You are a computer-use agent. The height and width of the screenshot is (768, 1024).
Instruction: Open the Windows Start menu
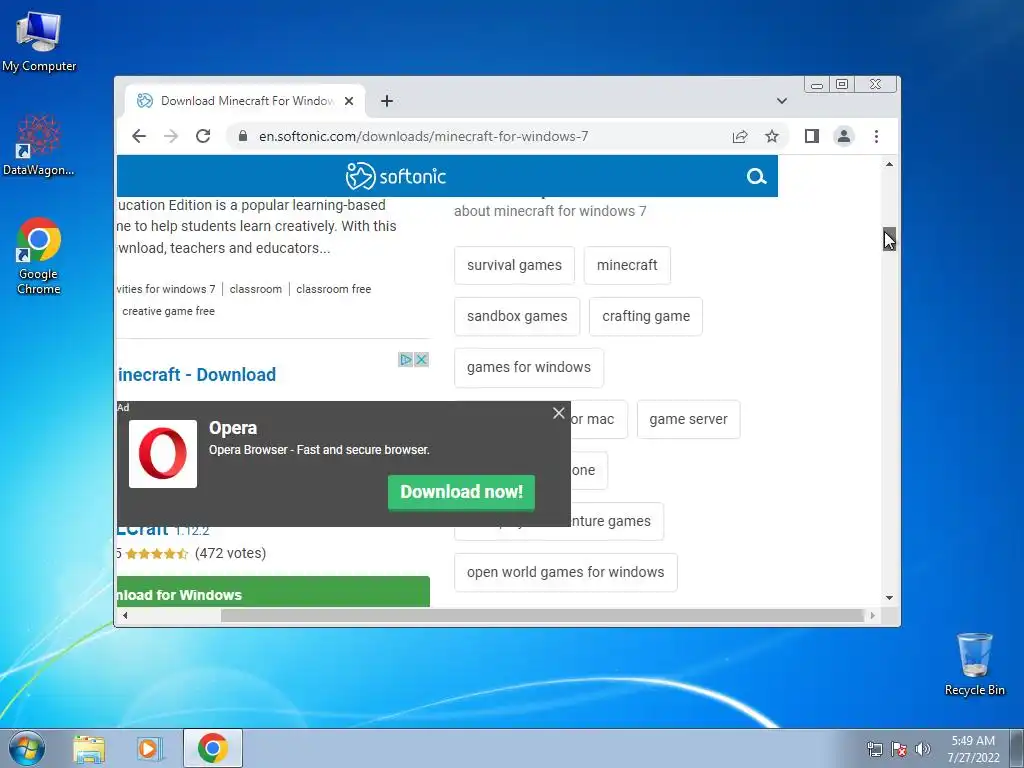(x=27, y=748)
